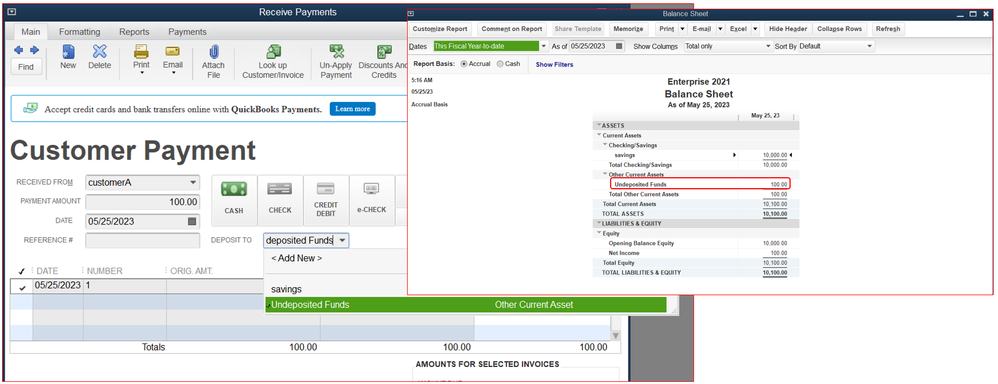
Task: Click the Memorize button
Action: click(628, 29)
